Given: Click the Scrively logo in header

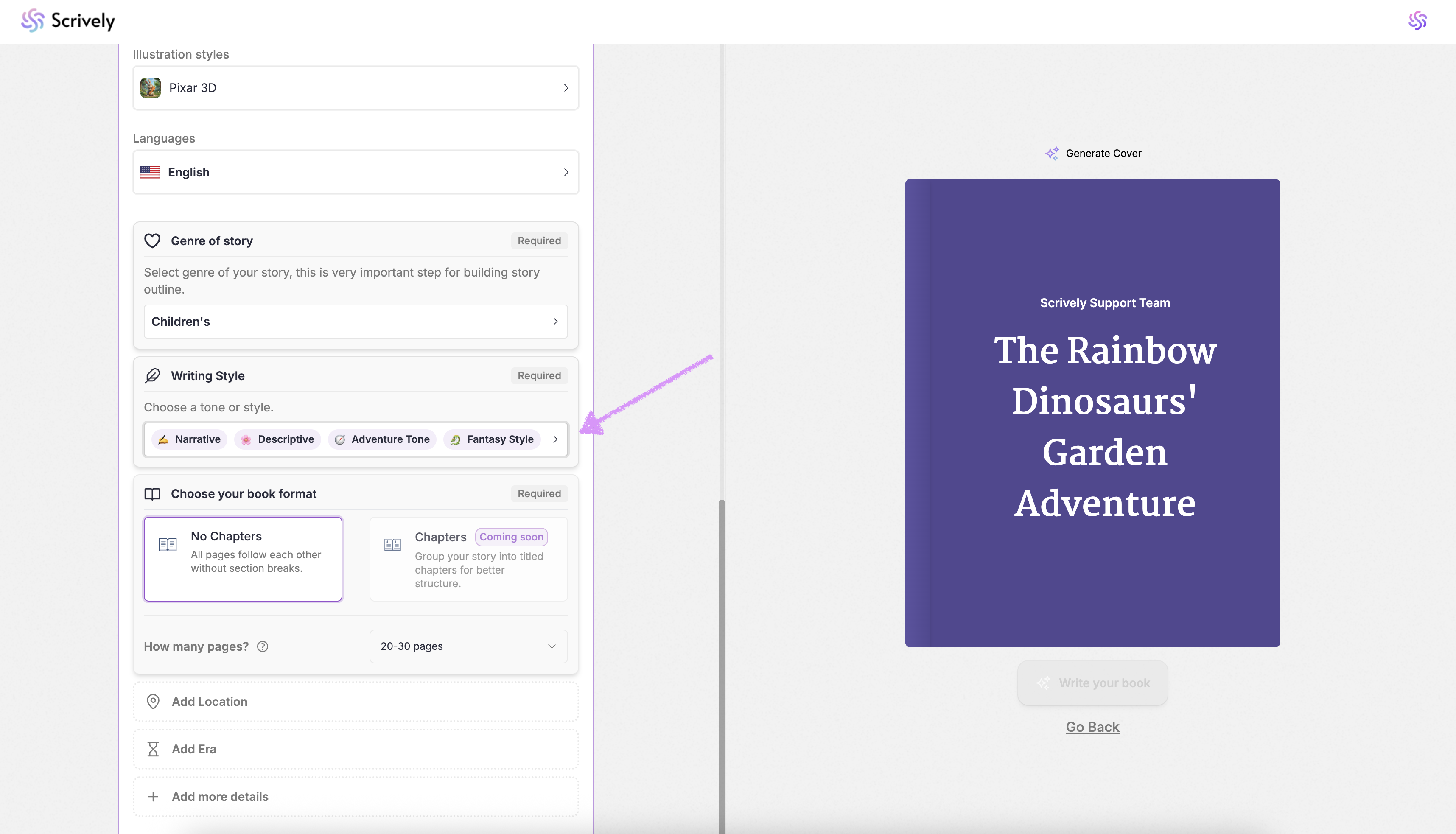Looking at the screenshot, I should point(67,21).
